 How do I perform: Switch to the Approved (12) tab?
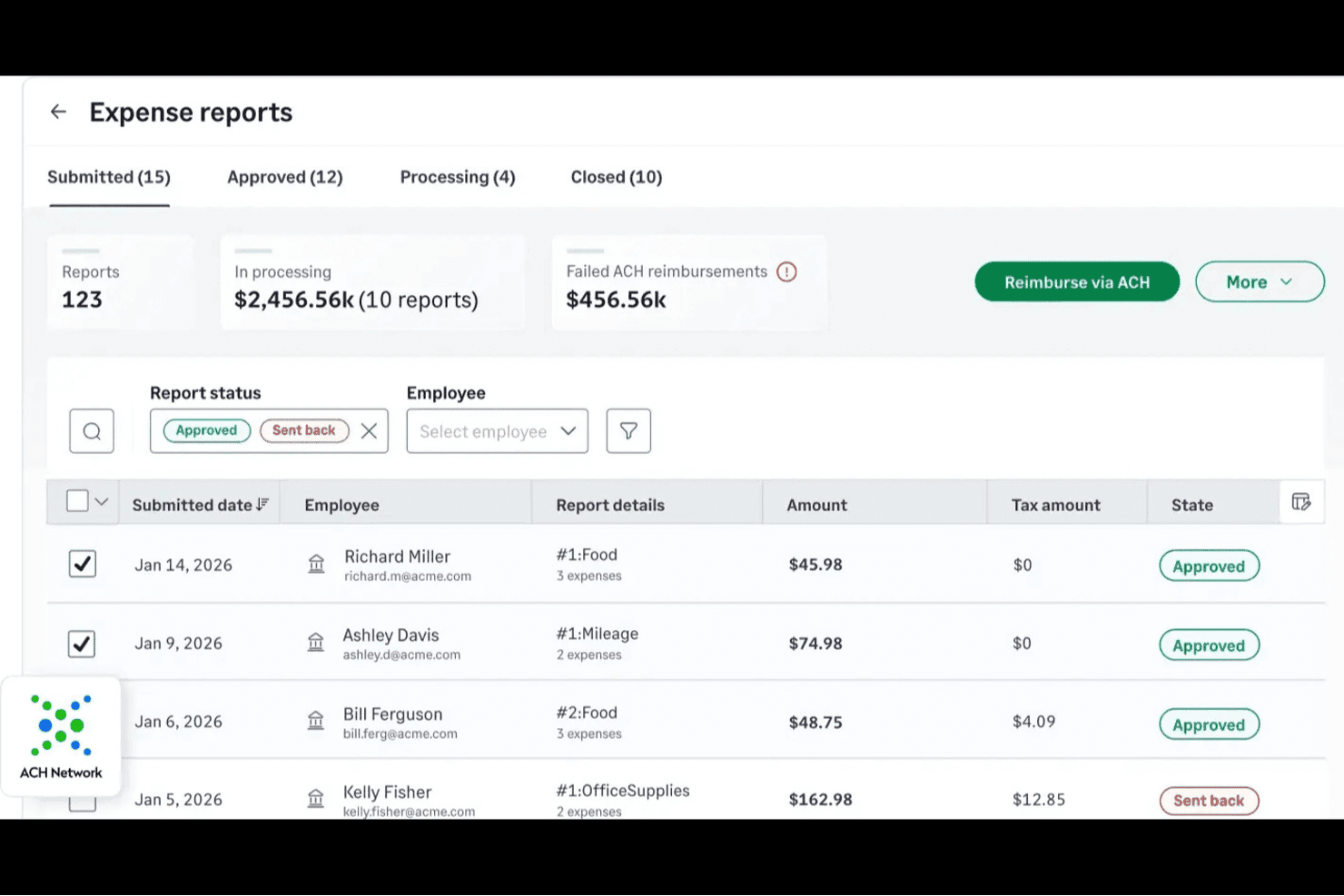click(285, 177)
